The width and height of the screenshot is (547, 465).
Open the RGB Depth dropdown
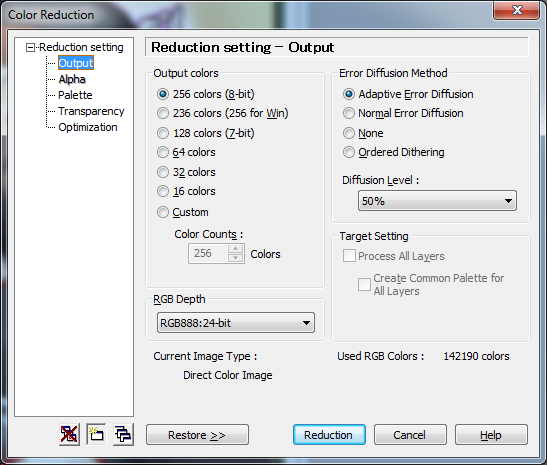pyautogui.click(x=236, y=323)
